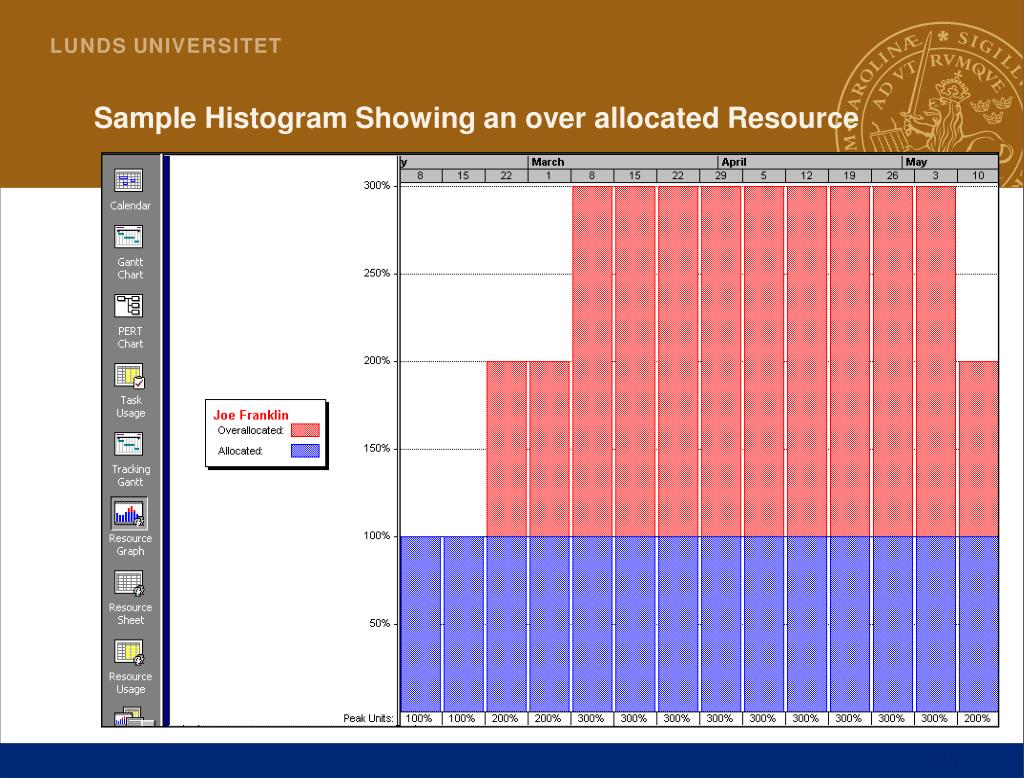Image resolution: width=1024 pixels, height=778 pixels.
Task: Open the Tracking Gantt view icon
Action: [129, 444]
